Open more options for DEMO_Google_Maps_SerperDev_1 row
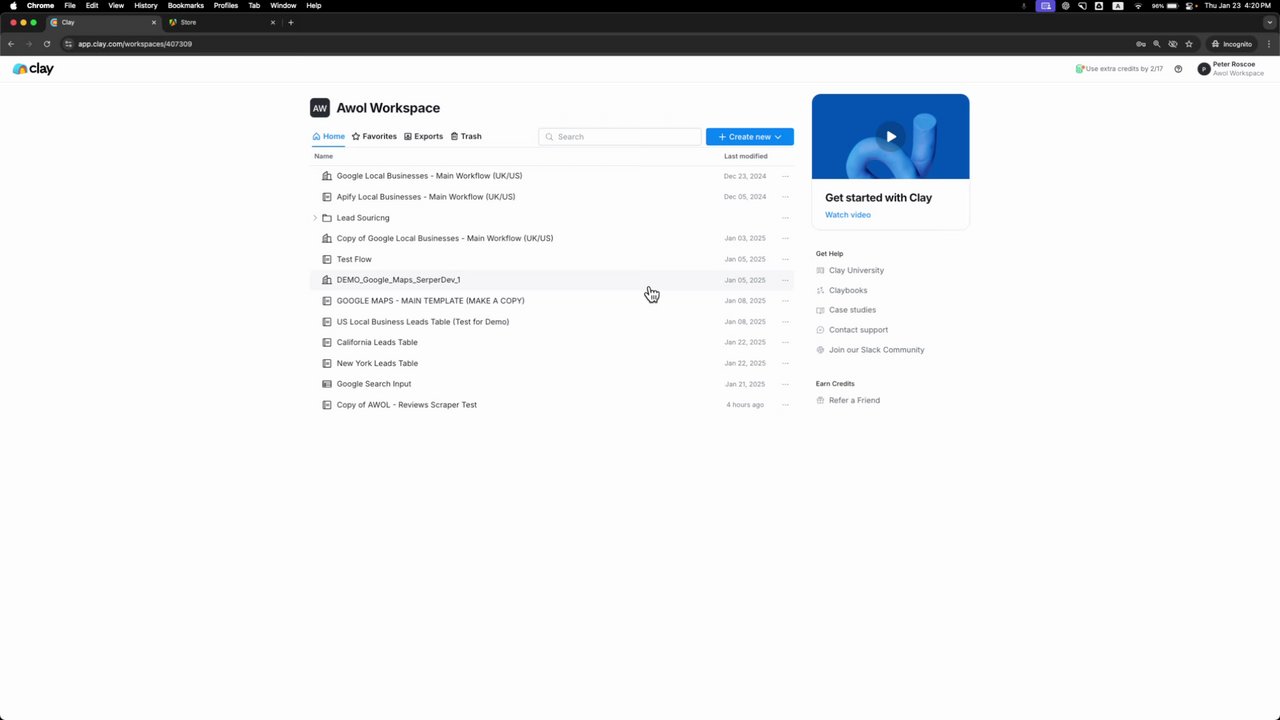 tap(785, 280)
